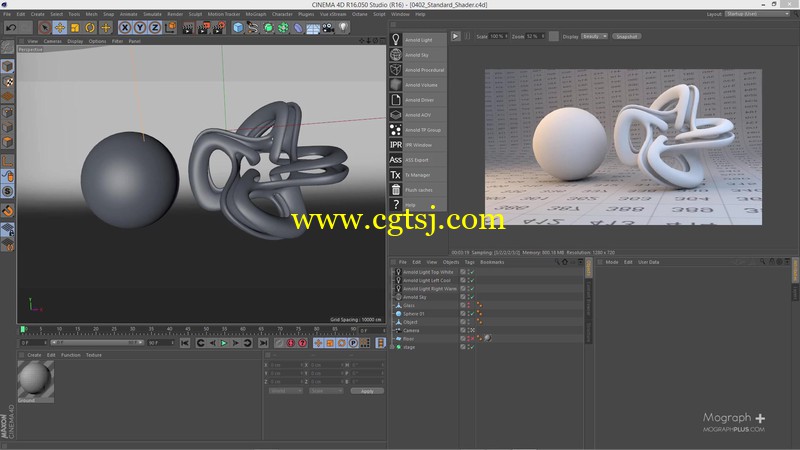Click timeline frame 45 marker
The height and width of the screenshot is (450, 800).
188,329
